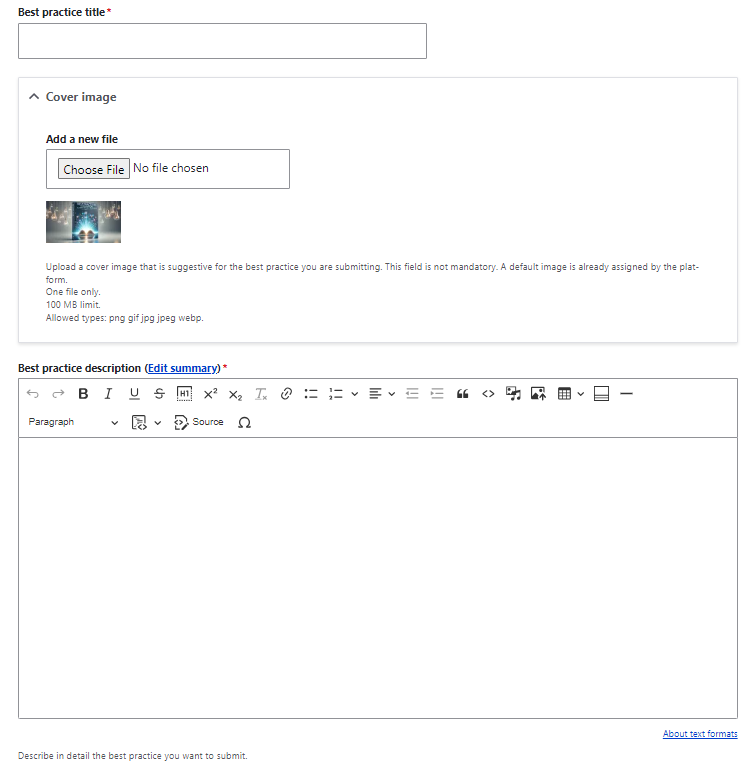Open the About text formats link

point(699,734)
